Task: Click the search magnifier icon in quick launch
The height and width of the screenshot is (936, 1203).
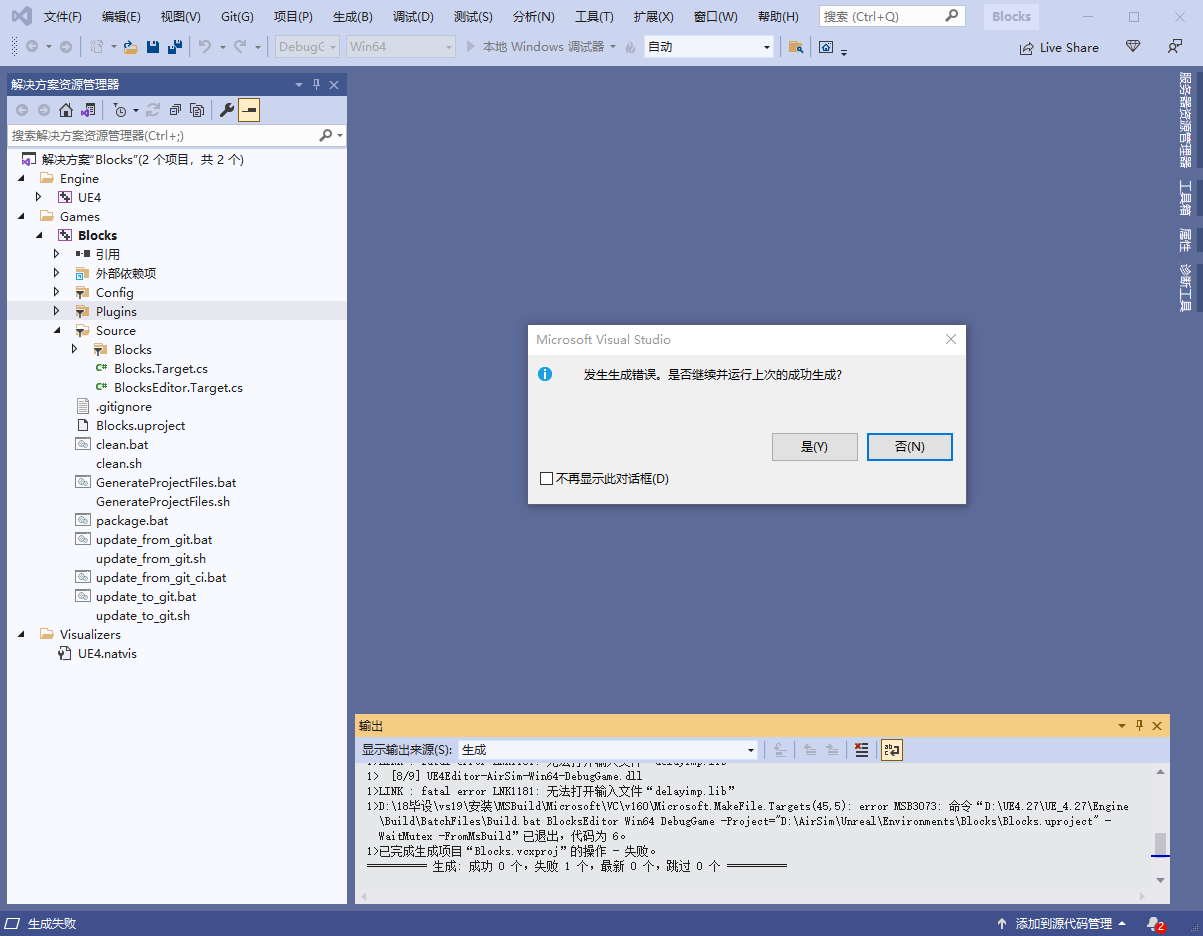Action: pos(951,16)
